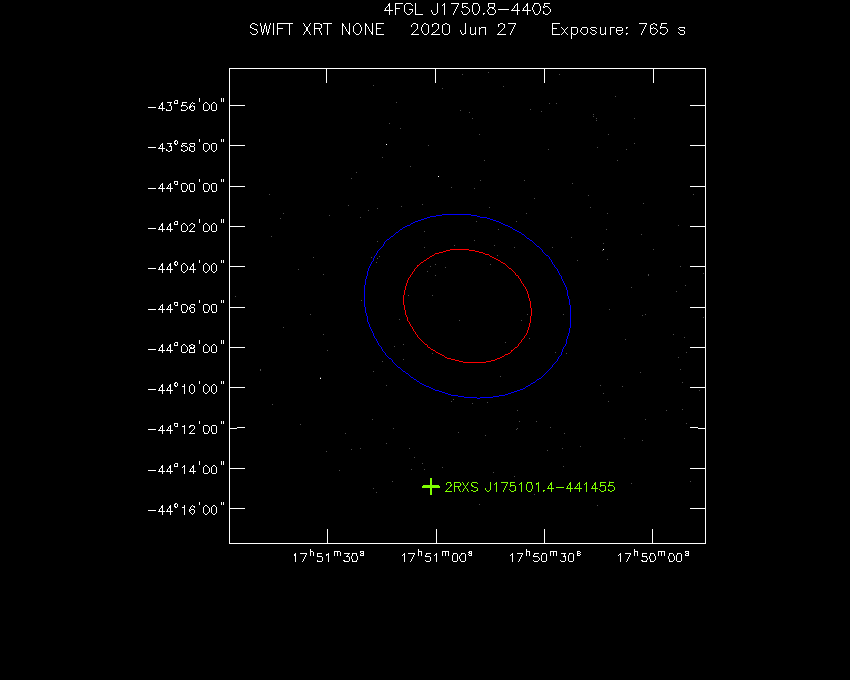Click declination label -44°08'00"
The width and height of the screenshot is (850, 680).
(x=186, y=348)
